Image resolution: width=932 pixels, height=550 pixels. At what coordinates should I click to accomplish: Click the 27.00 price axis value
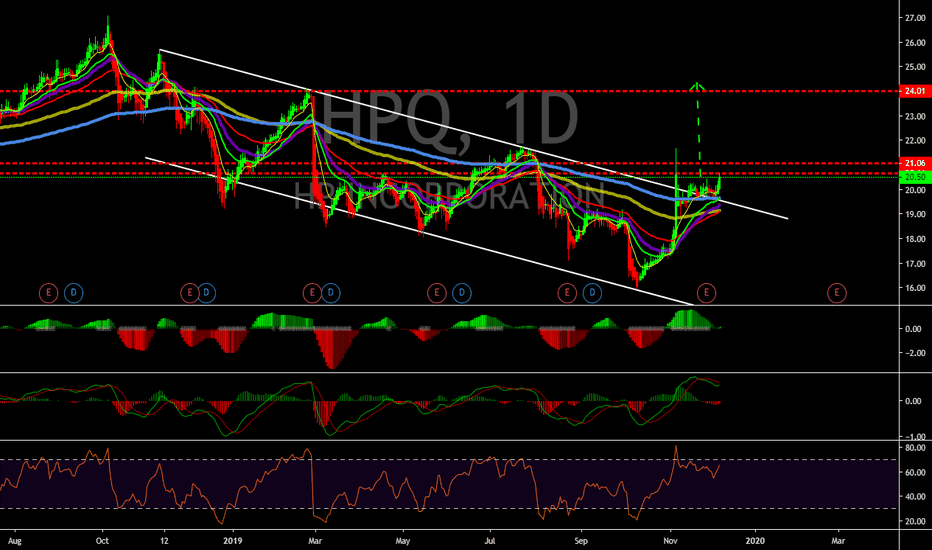pos(915,18)
